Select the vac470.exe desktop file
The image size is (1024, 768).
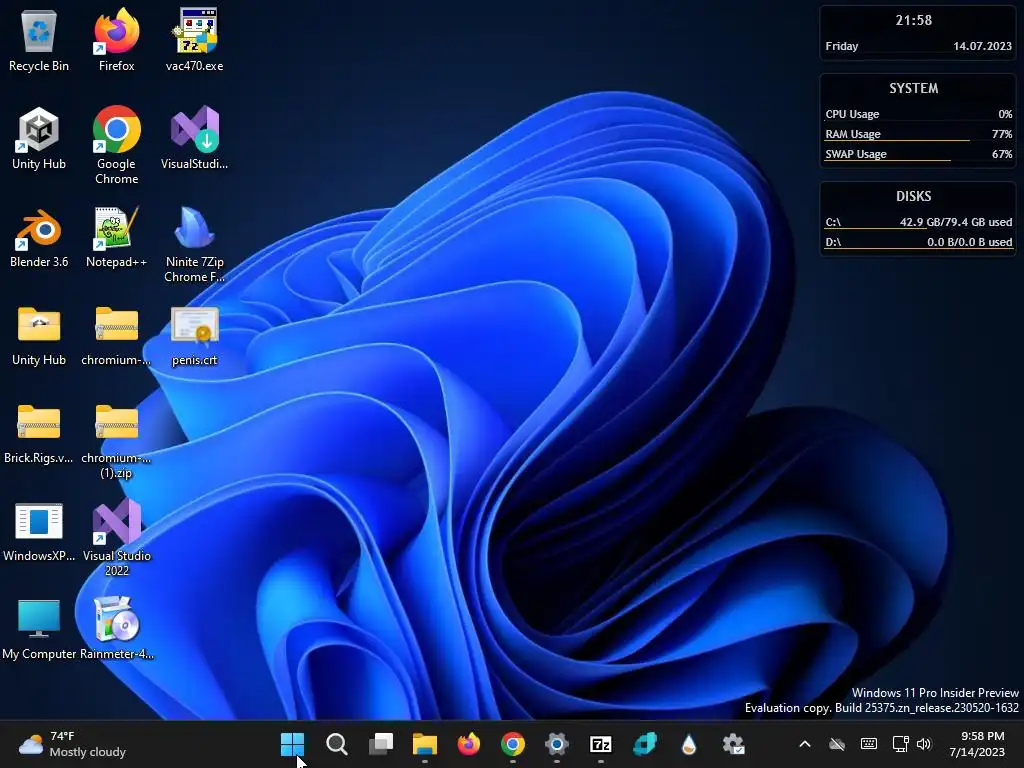pos(194,40)
